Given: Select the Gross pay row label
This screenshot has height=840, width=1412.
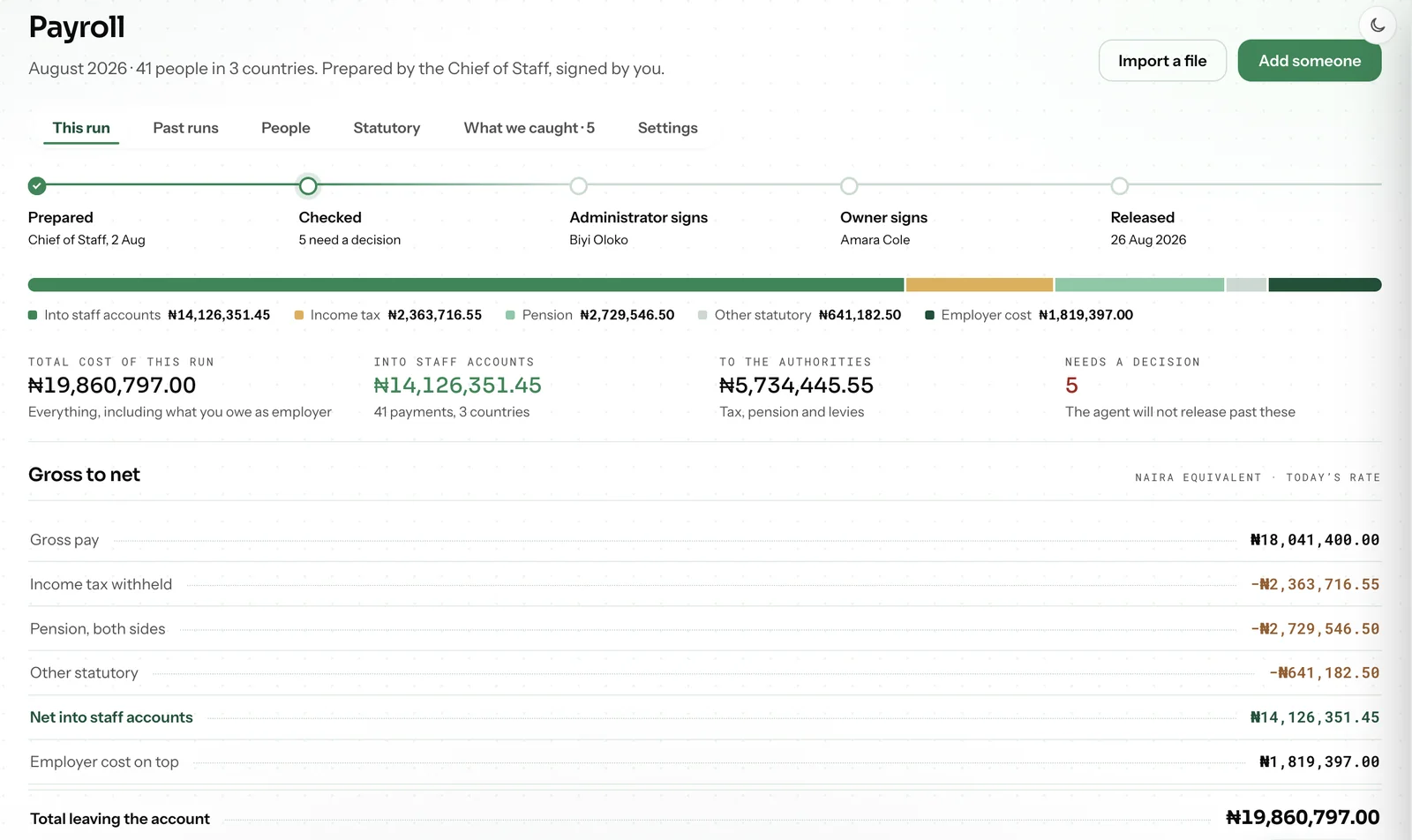Looking at the screenshot, I should [64, 540].
